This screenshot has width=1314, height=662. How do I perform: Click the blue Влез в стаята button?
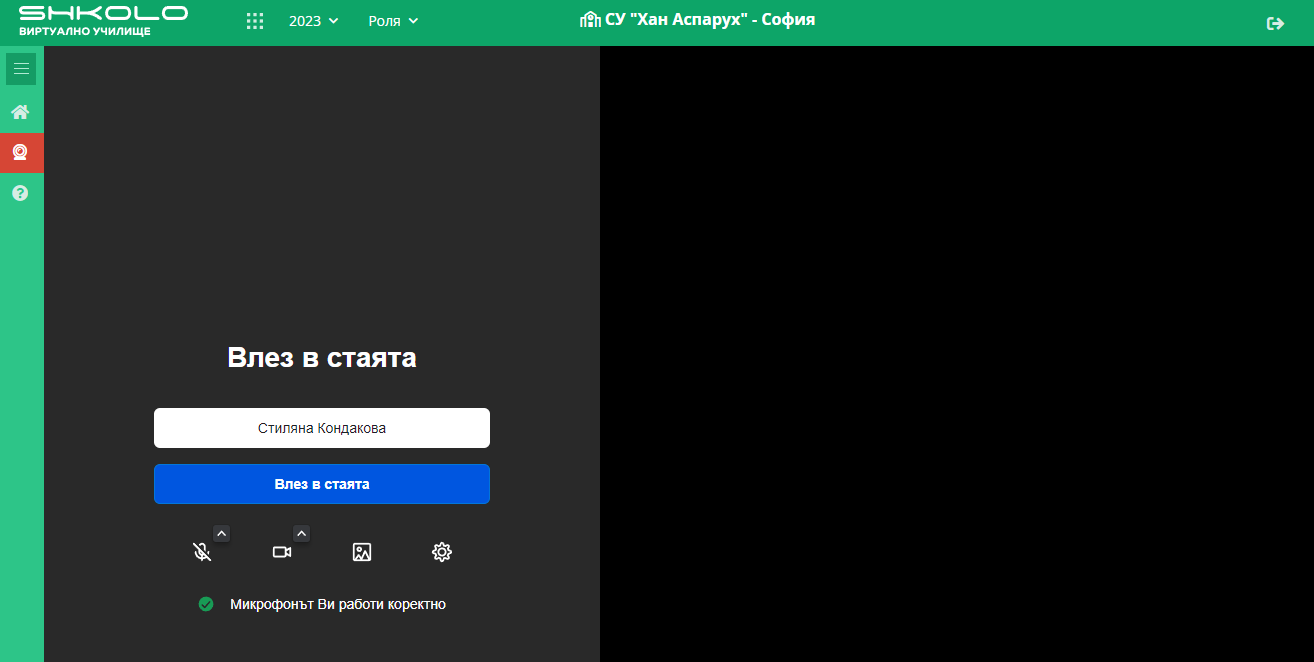[x=322, y=484]
